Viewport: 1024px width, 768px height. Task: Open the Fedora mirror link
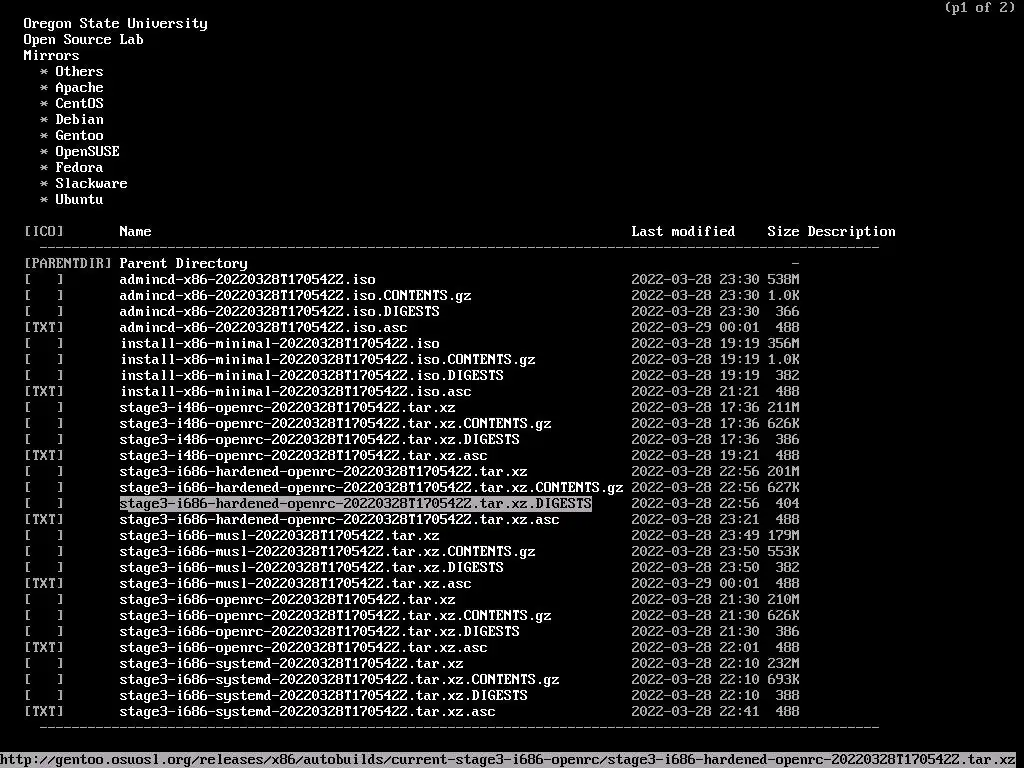pos(79,167)
